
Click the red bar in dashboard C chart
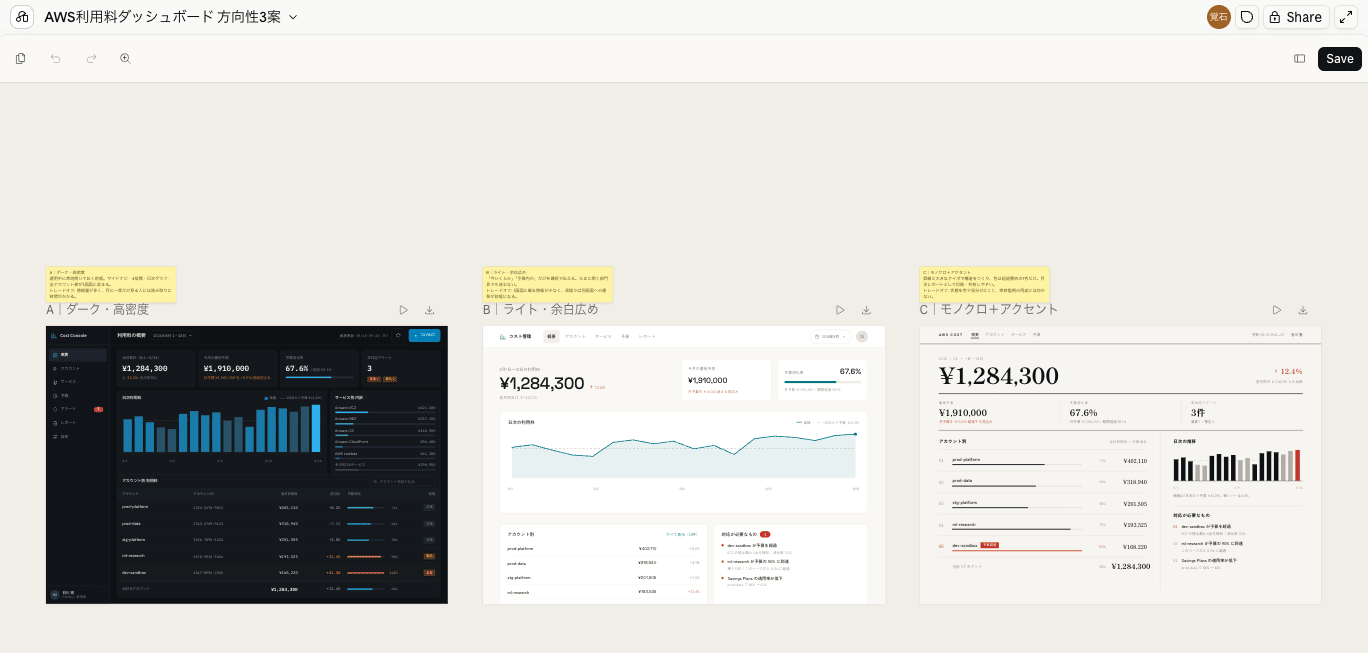click(x=1297, y=465)
